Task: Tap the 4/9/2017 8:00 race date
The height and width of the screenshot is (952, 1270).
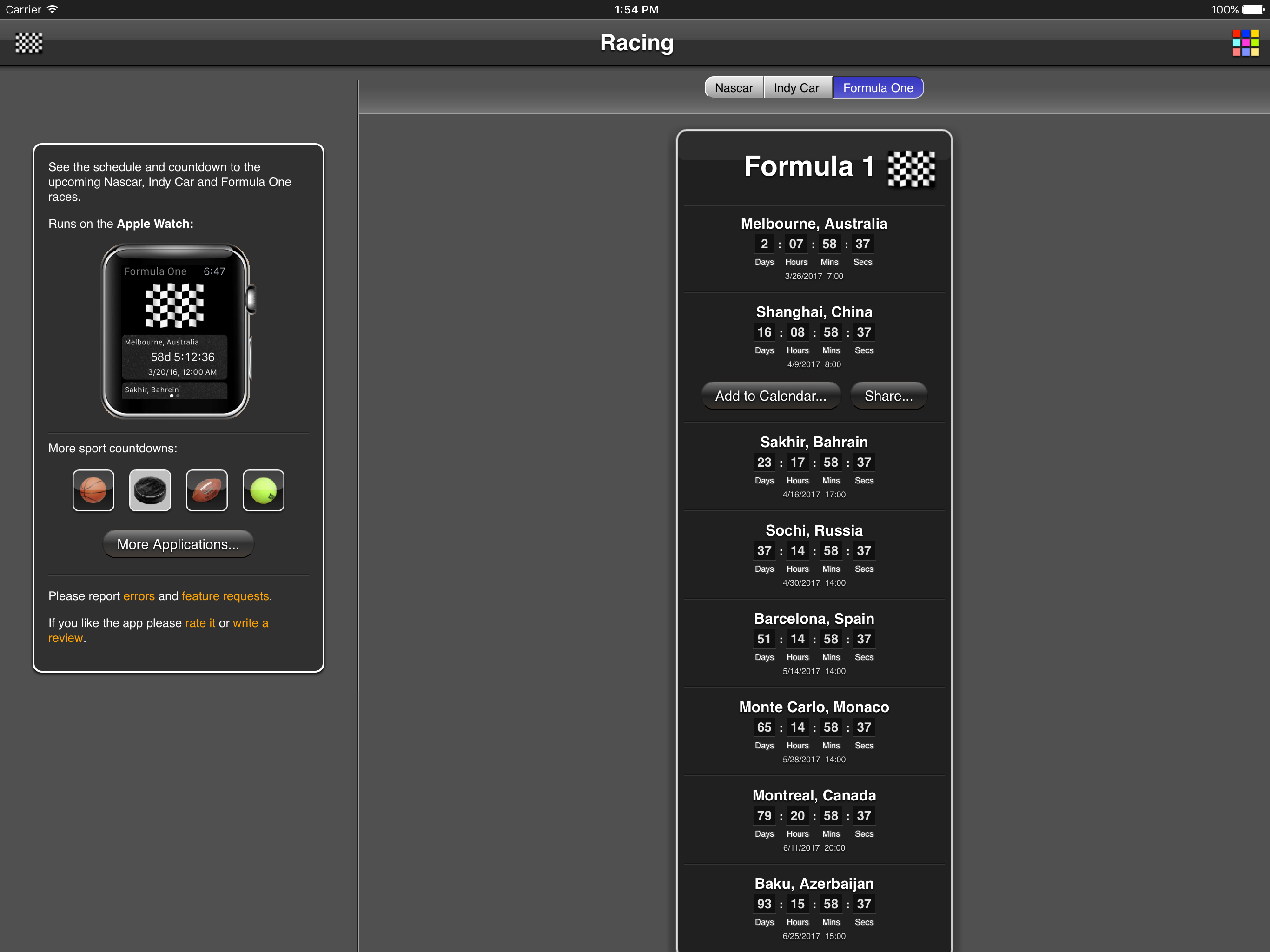Action: coord(814,364)
